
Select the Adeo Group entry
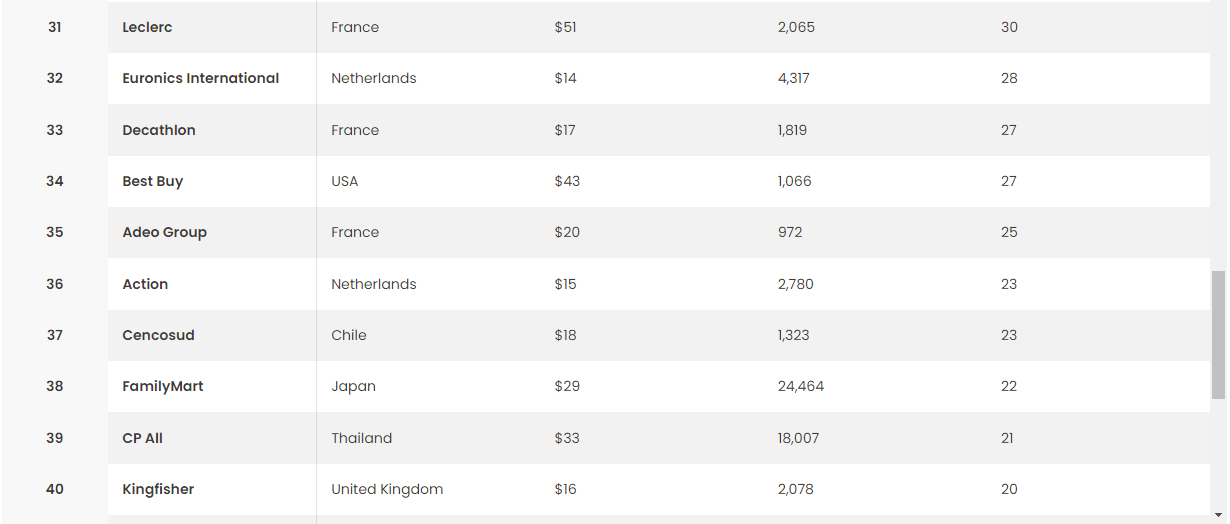point(164,232)
